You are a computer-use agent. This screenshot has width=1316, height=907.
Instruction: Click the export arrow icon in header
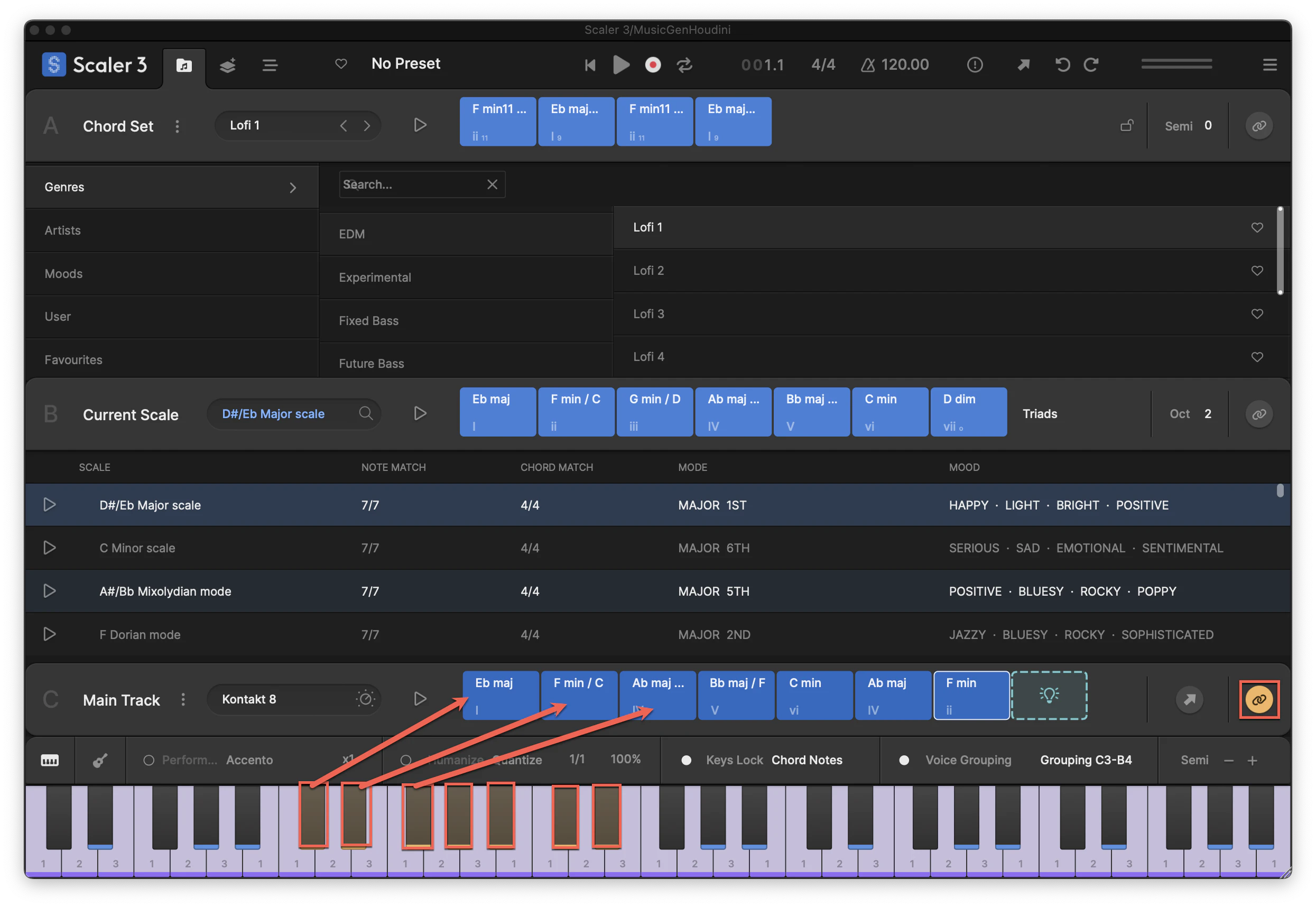1023,65
